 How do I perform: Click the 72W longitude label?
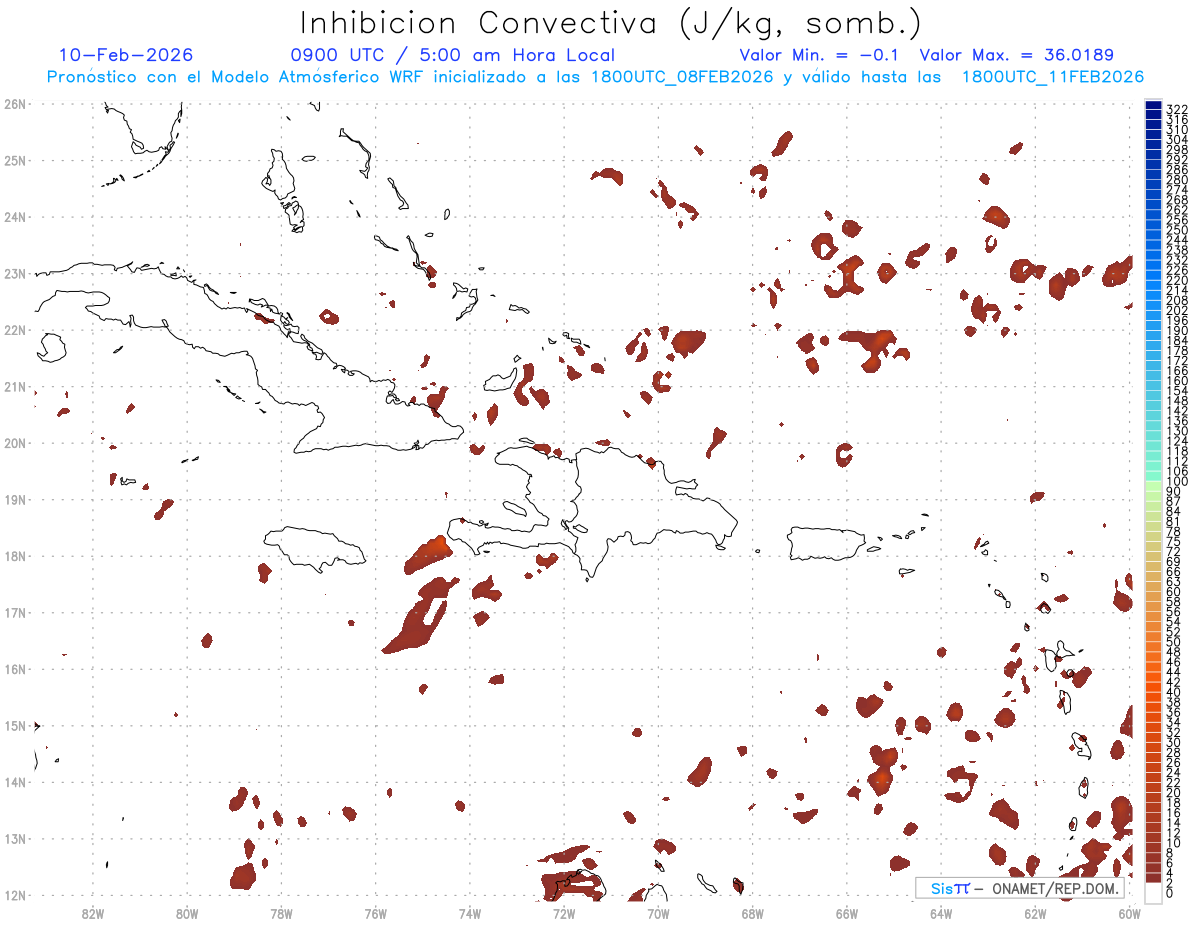pyautogui.click(x=564, y=913)
